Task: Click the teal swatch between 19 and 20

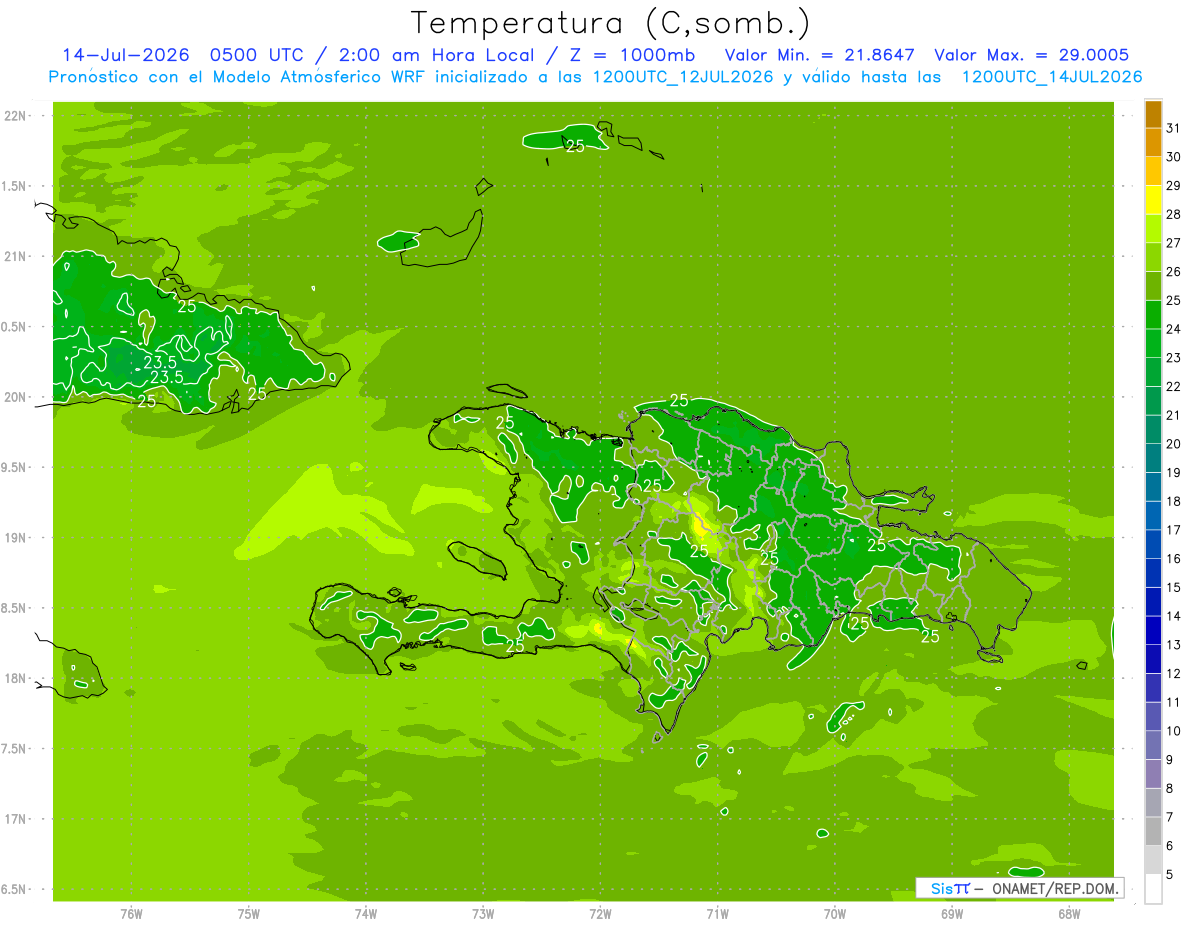Action: [x=1153, y=458]
